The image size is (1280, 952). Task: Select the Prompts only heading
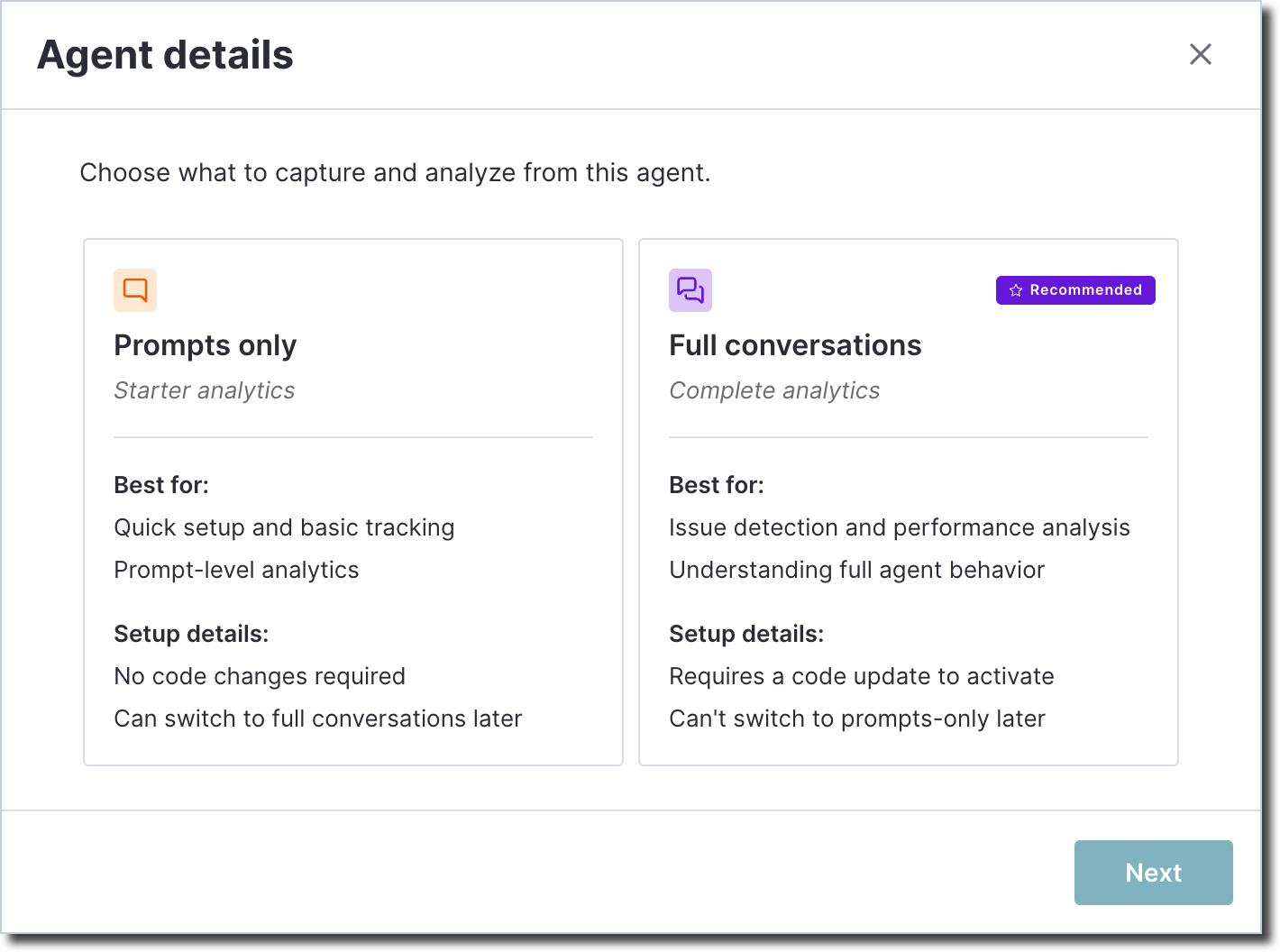pos(206,345)
